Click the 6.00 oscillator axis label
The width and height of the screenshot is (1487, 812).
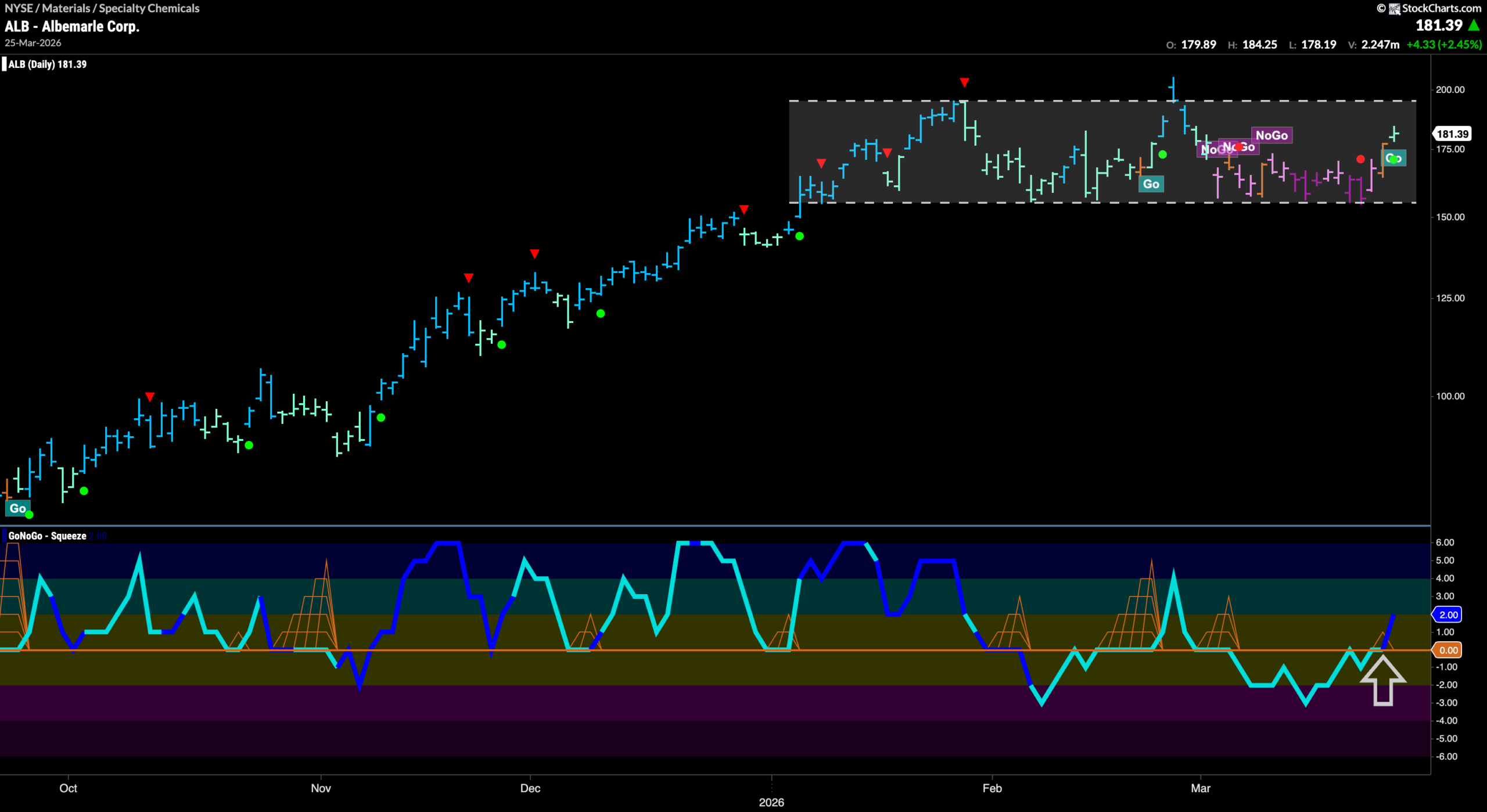coord(1445,542)
